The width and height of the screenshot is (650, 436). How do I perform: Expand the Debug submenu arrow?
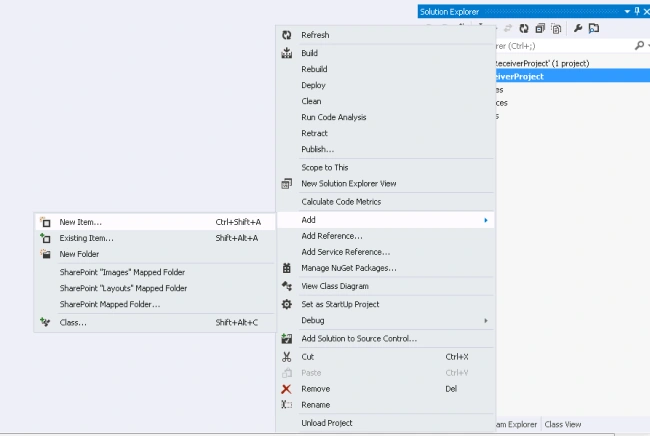click(486, 320)
